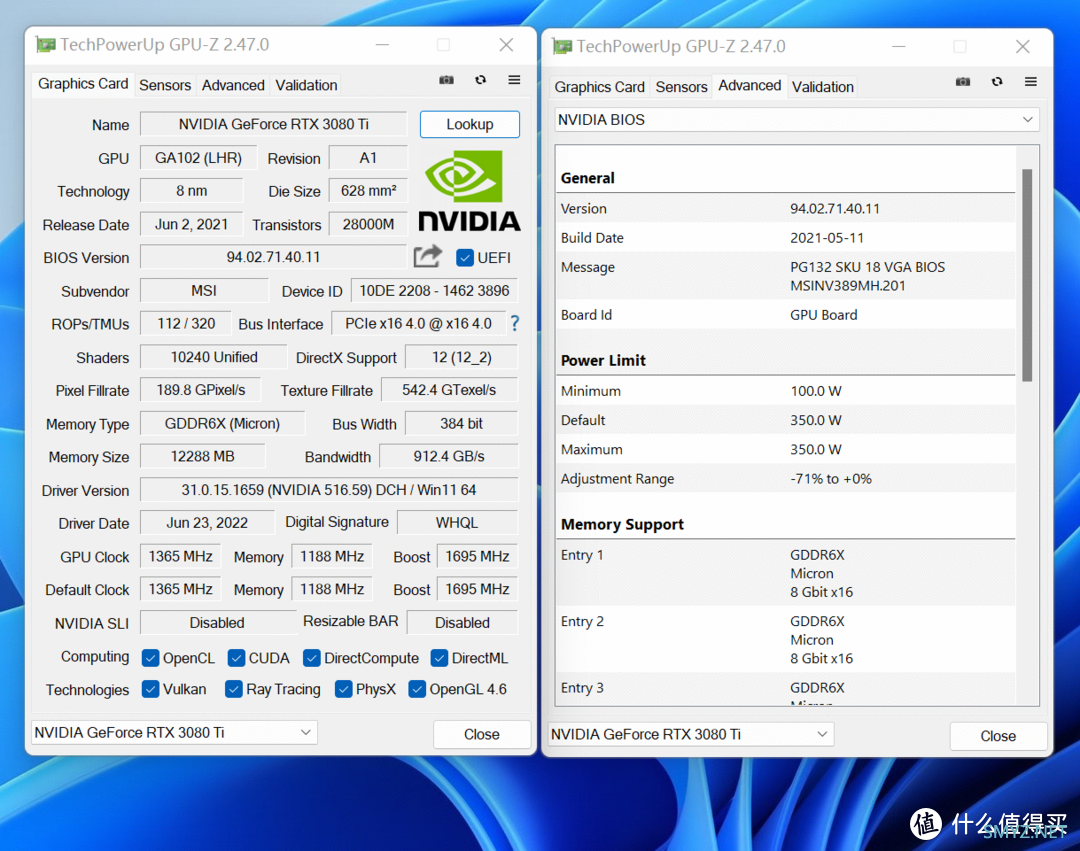Toggle the OpenGL 4.6 checkbox
This screenshot has height=851, width=1080.
click(417, 689)
